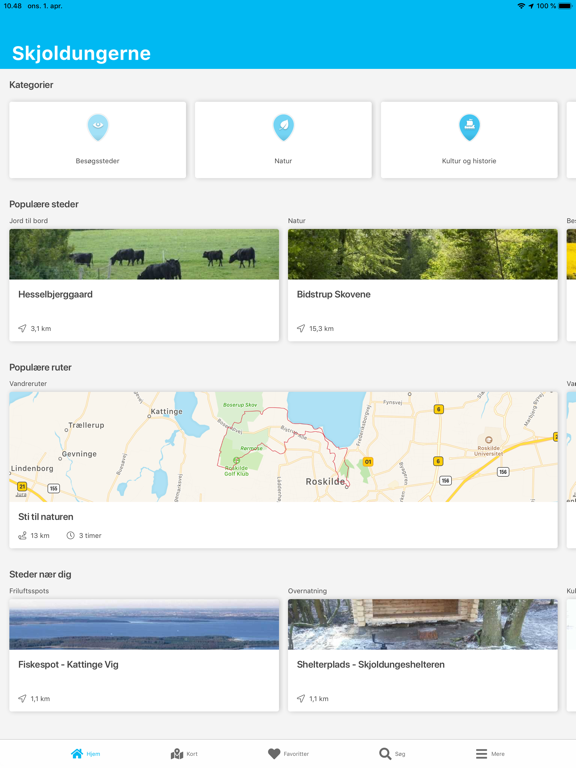This screenshot has height=768, width=576.
Task: Open the Kultur og historie ship pin icon
Action: point(469,127)
